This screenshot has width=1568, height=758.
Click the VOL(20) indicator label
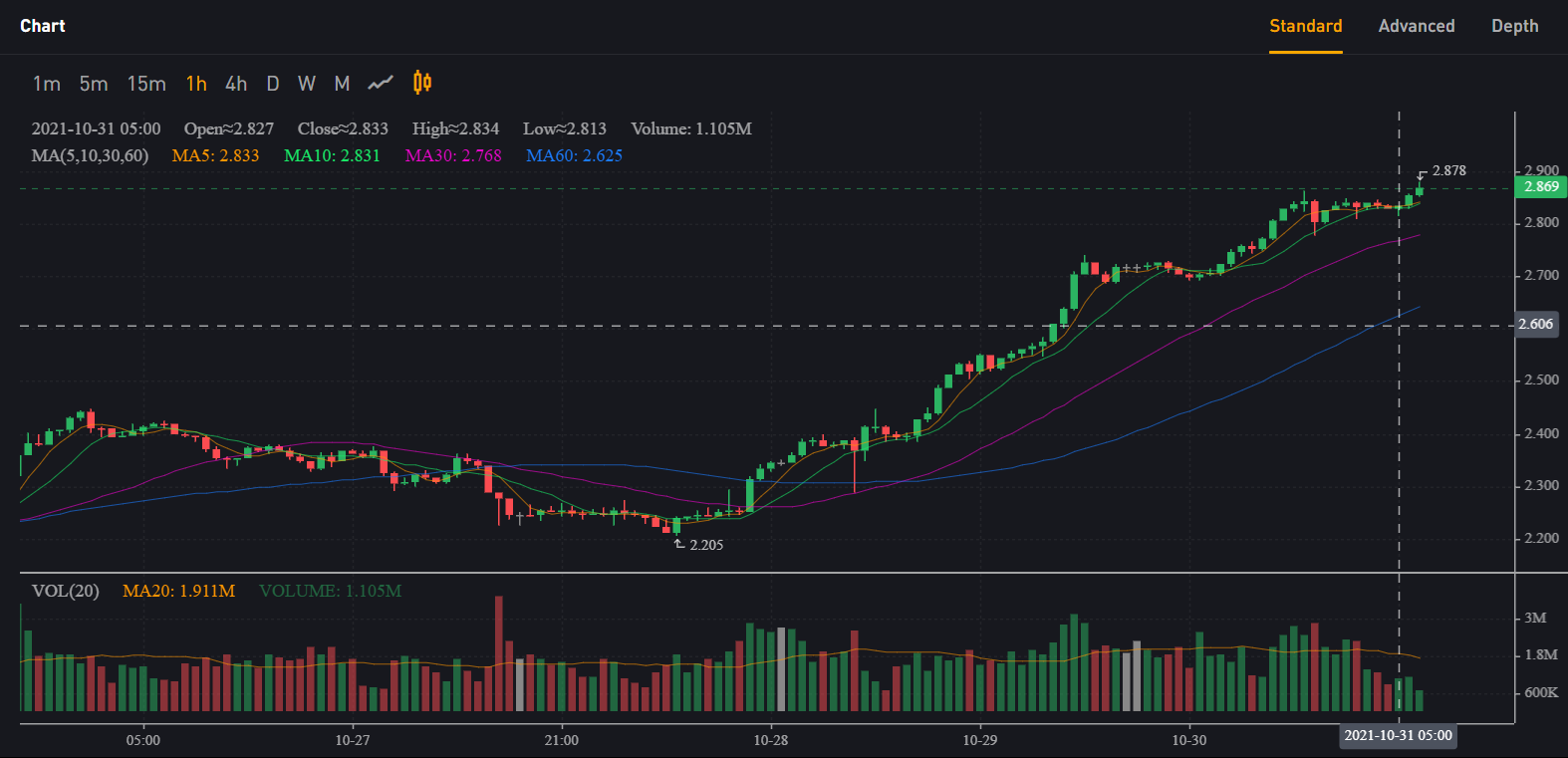tap(66, 591)
